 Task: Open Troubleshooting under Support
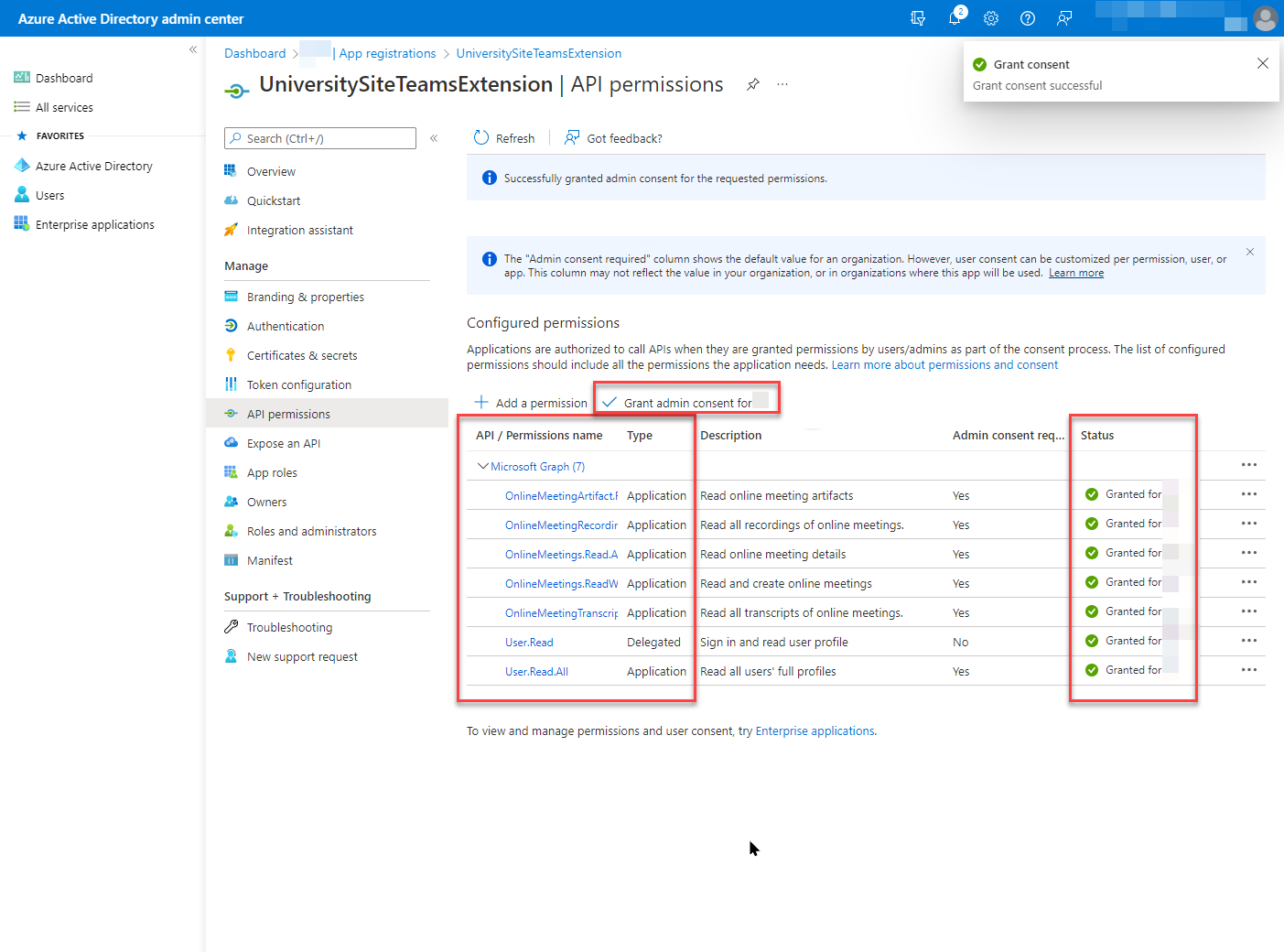(279, 627)
